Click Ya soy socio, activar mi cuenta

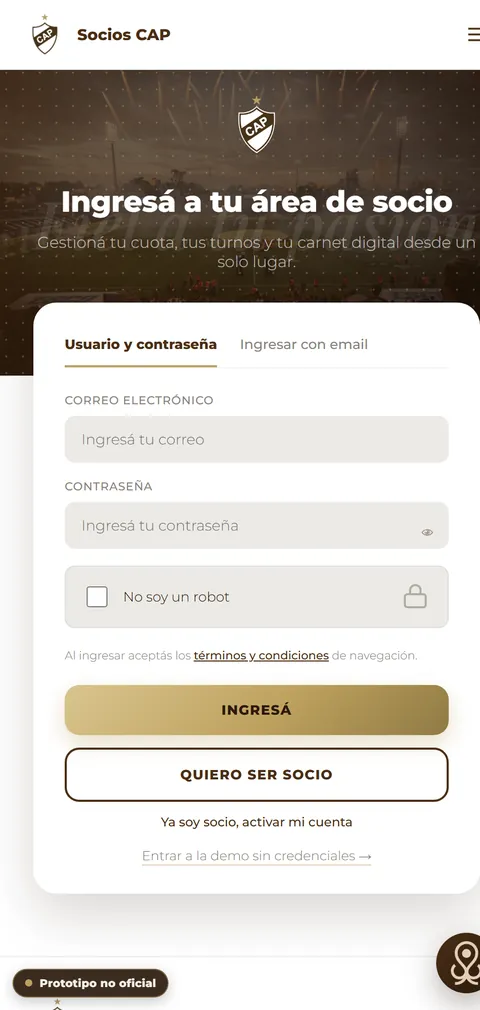pyautogui.click(x=256, y=823)
